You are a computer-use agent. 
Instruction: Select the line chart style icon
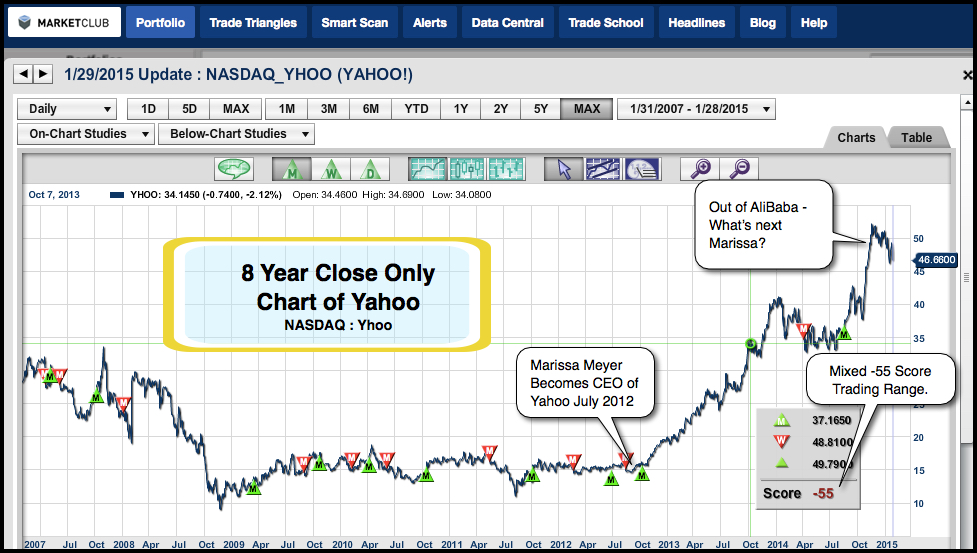(427, 169)
